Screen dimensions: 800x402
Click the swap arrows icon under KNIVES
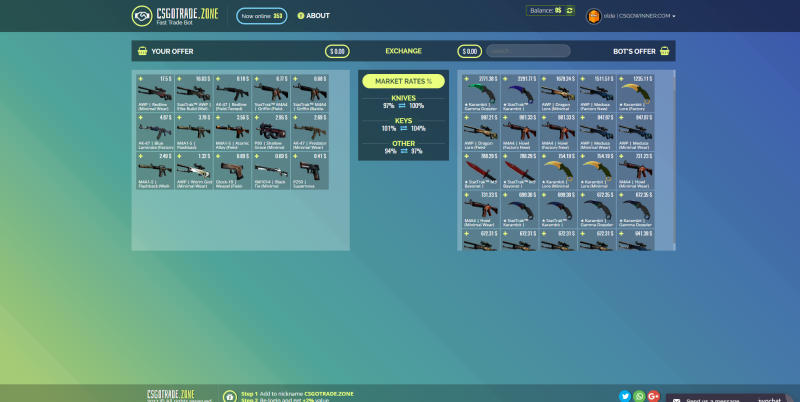[402, 106]
